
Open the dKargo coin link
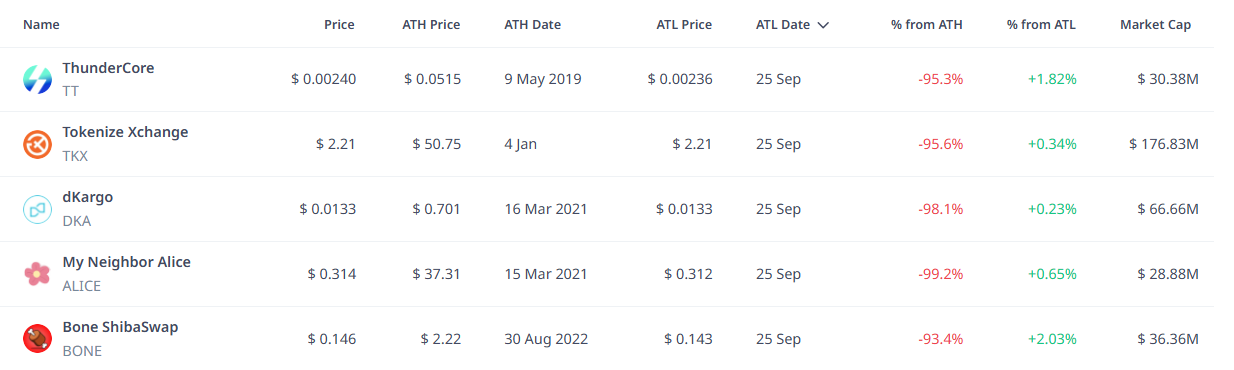88,197
